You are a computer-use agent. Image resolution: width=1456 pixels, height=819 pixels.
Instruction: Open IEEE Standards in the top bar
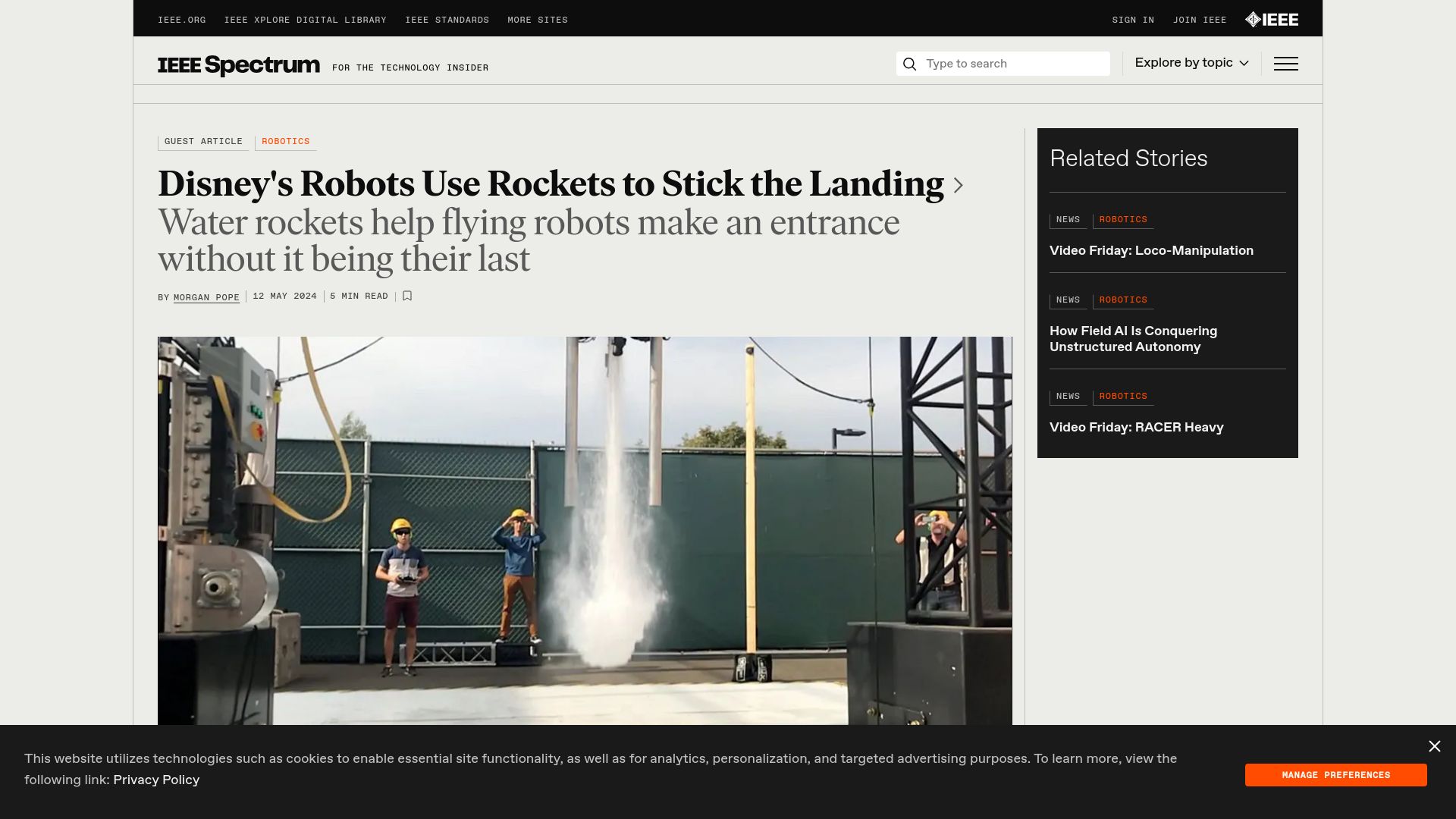(447, 20)
